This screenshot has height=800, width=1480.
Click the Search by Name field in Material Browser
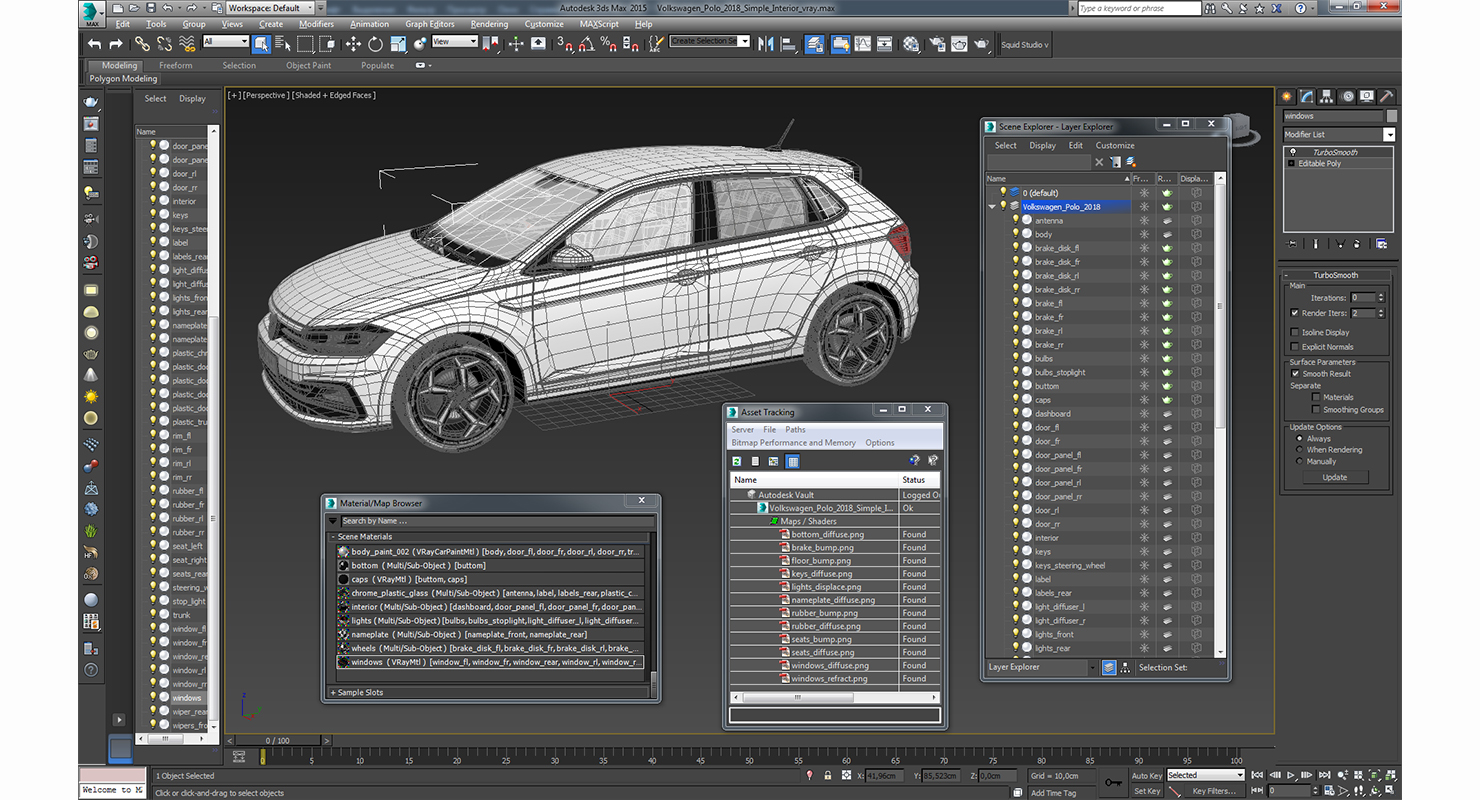coord(497,521)
